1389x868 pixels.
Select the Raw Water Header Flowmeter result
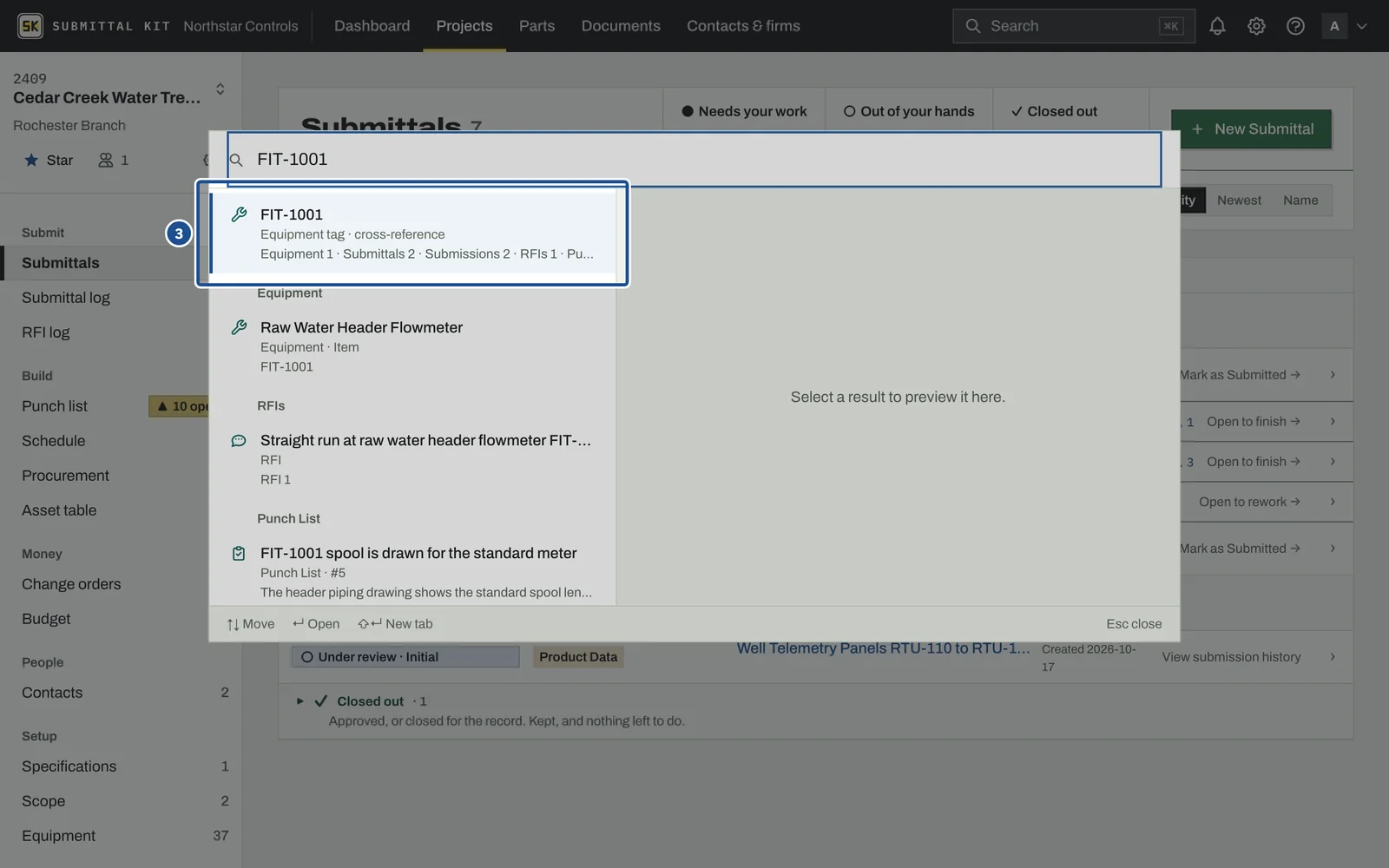point(413,346)
